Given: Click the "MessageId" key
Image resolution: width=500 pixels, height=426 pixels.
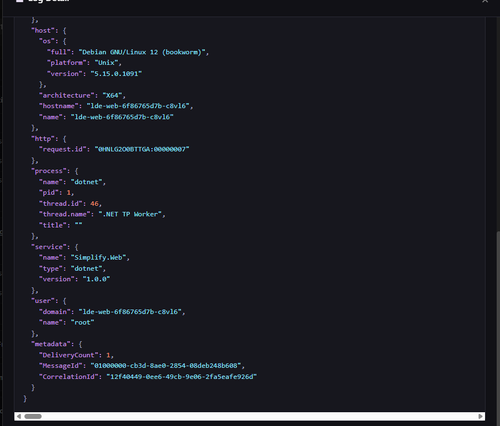Looking at the screenshot, I should 61,366.
